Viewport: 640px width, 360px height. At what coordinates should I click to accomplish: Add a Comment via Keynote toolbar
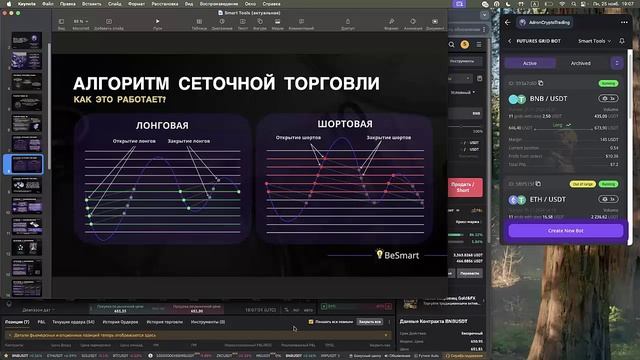(301, 21)
